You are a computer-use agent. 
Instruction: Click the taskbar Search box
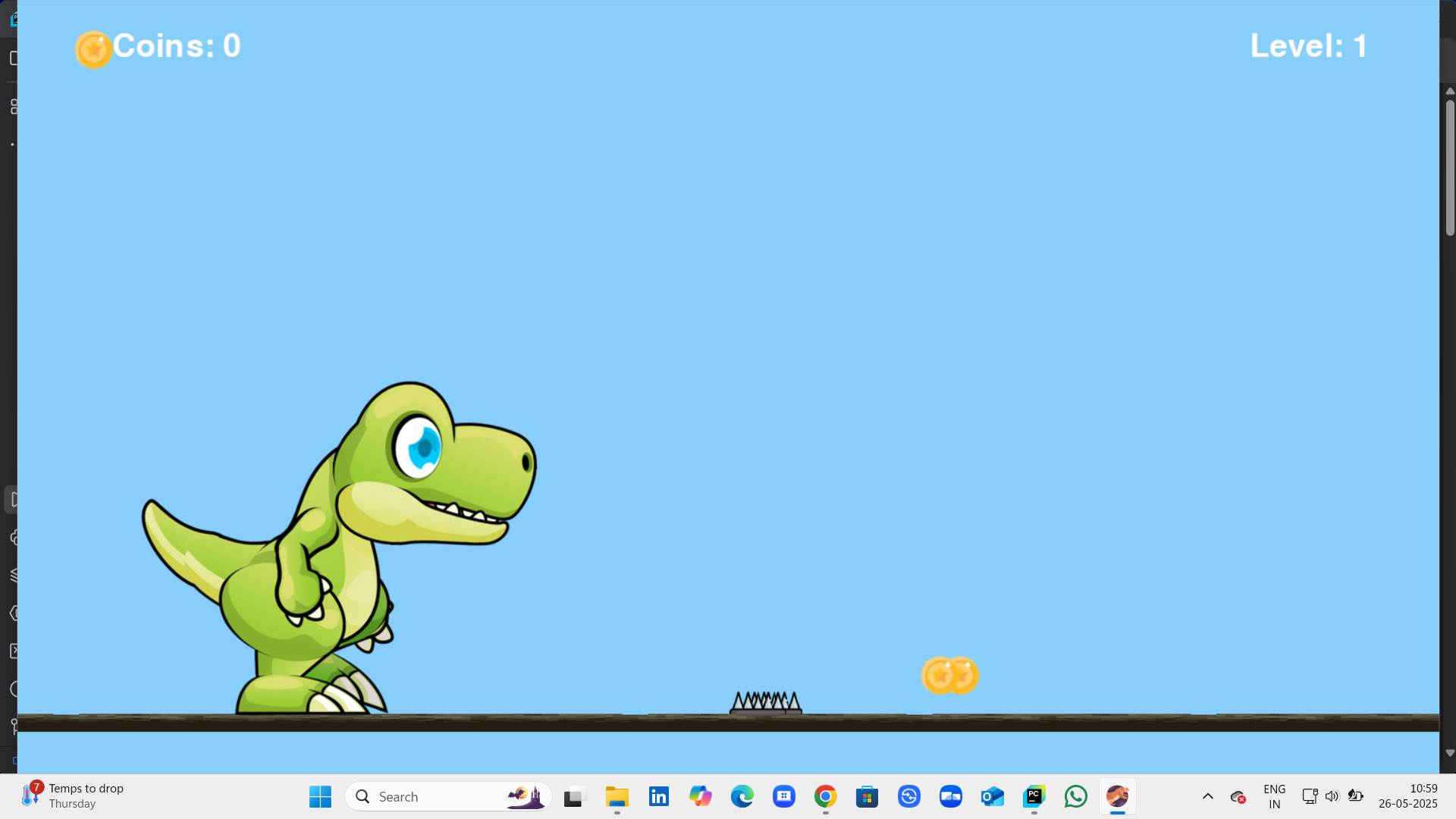point(447,796)
